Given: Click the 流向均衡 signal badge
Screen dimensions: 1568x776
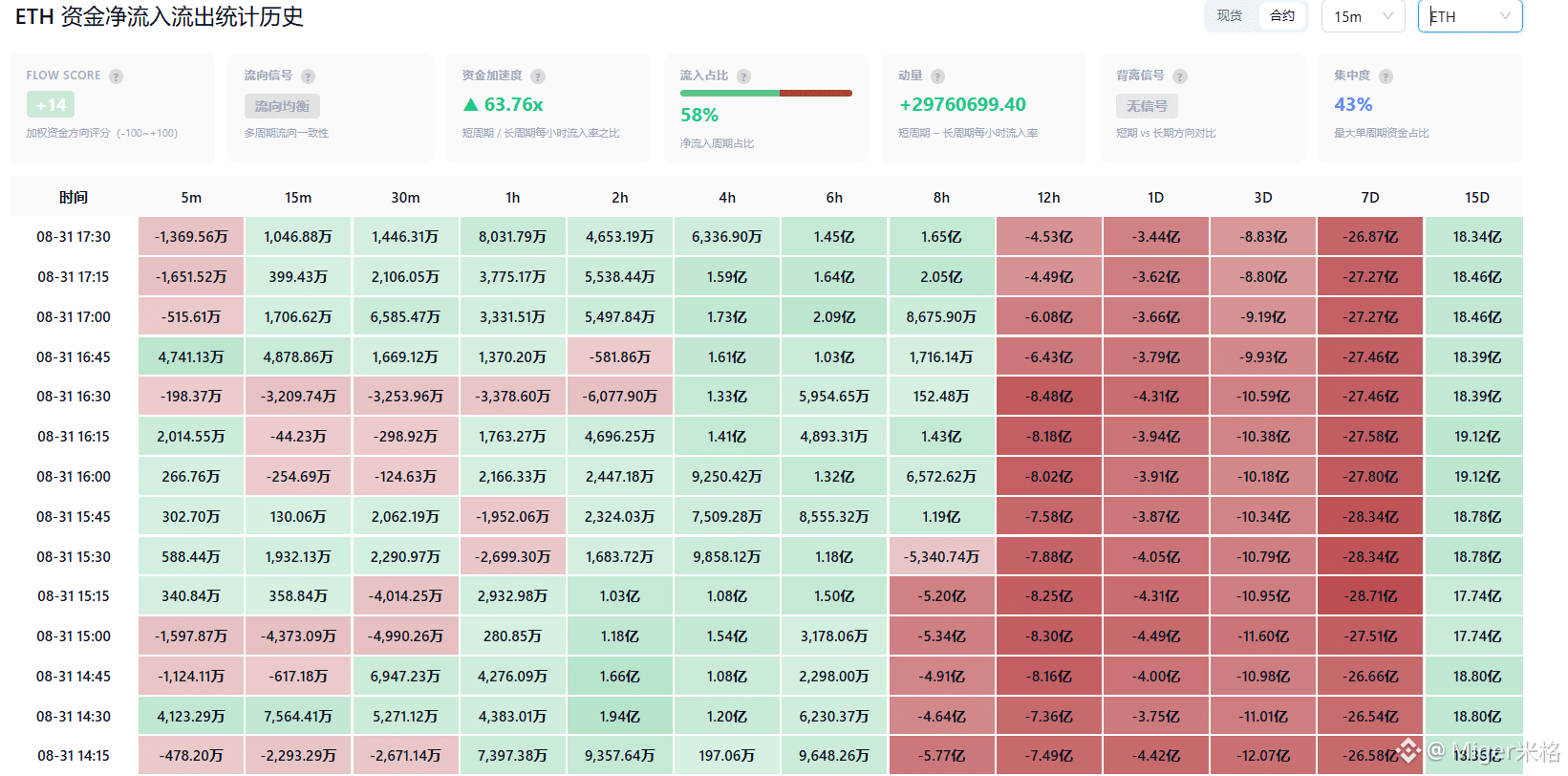Looking at the screenshot, I should point(282,106).
